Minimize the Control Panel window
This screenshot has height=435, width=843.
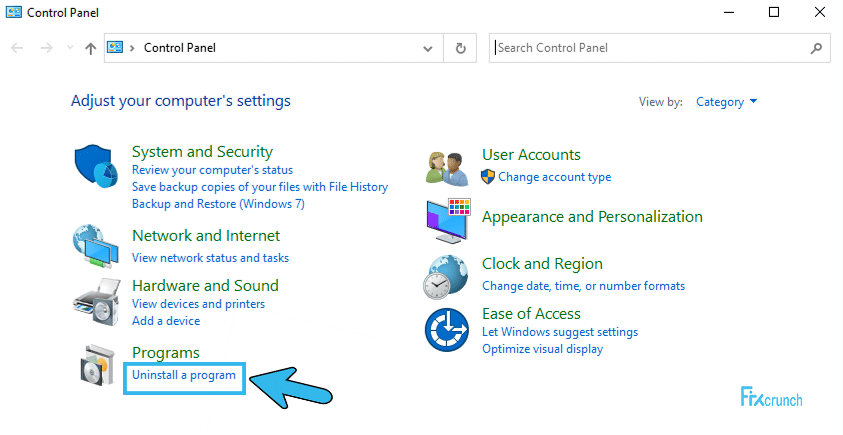pos(729,12)
